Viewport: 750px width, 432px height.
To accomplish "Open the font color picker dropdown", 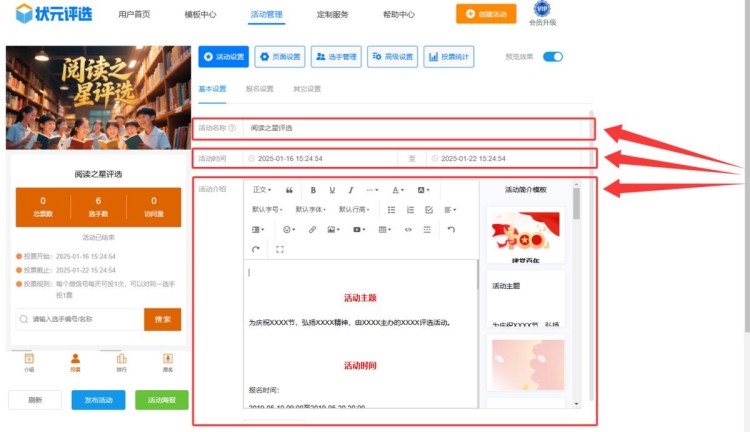I will pos(397,190).
